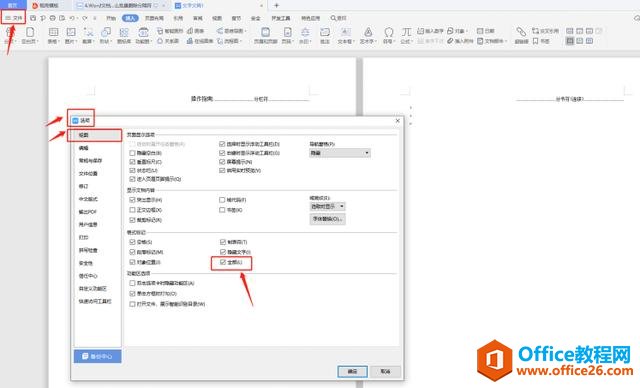Open the Shapes (形状) tool icon
This screenshot has height=388, width=640.
click(106, 32)
